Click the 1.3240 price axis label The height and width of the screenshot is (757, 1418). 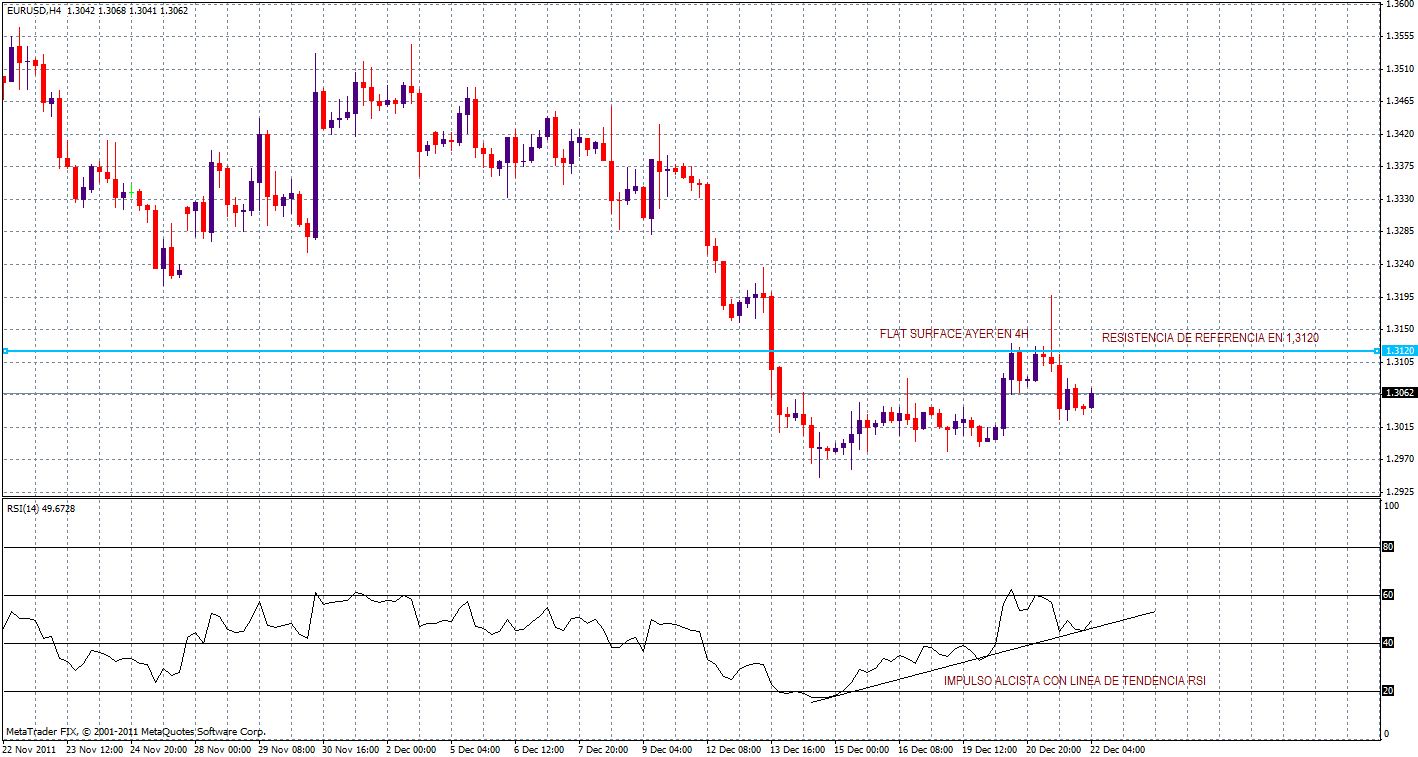[1400, 265]
